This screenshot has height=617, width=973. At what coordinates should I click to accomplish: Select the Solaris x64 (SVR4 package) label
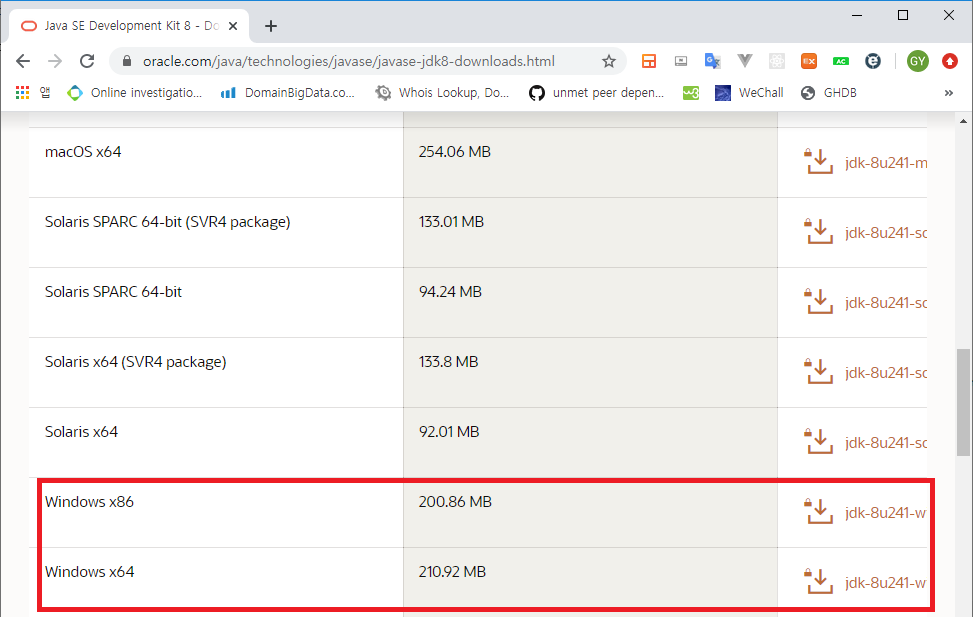coord(135,361)
